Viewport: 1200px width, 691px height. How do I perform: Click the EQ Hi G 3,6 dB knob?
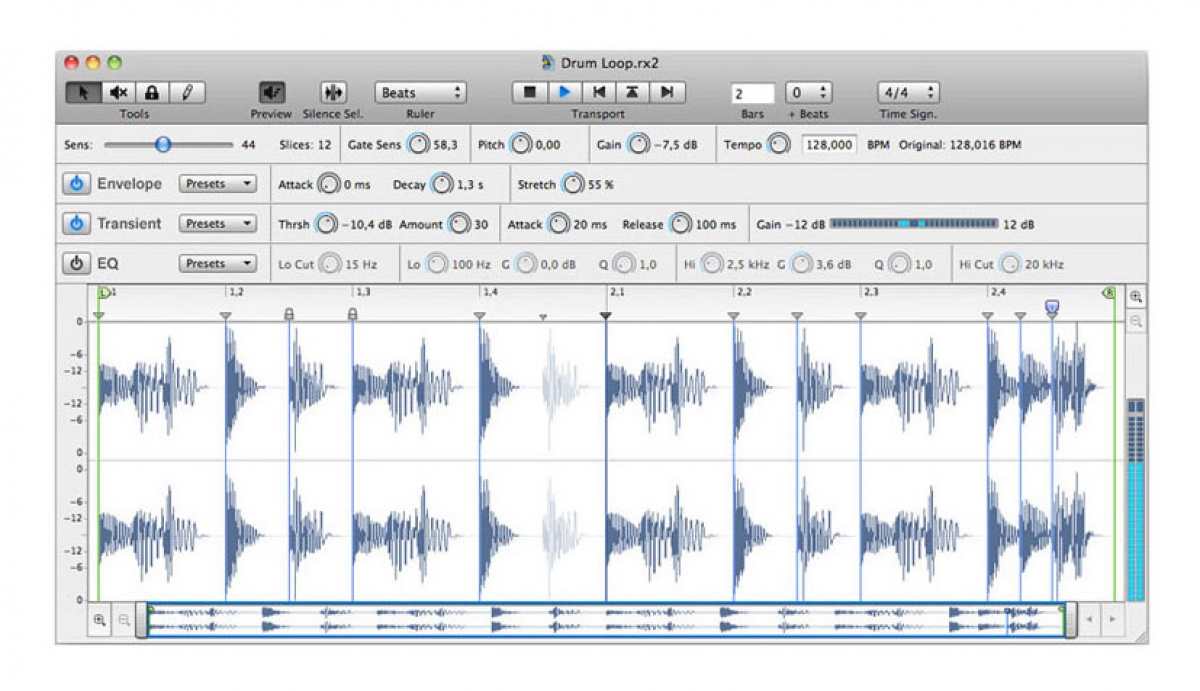[801, 265]
